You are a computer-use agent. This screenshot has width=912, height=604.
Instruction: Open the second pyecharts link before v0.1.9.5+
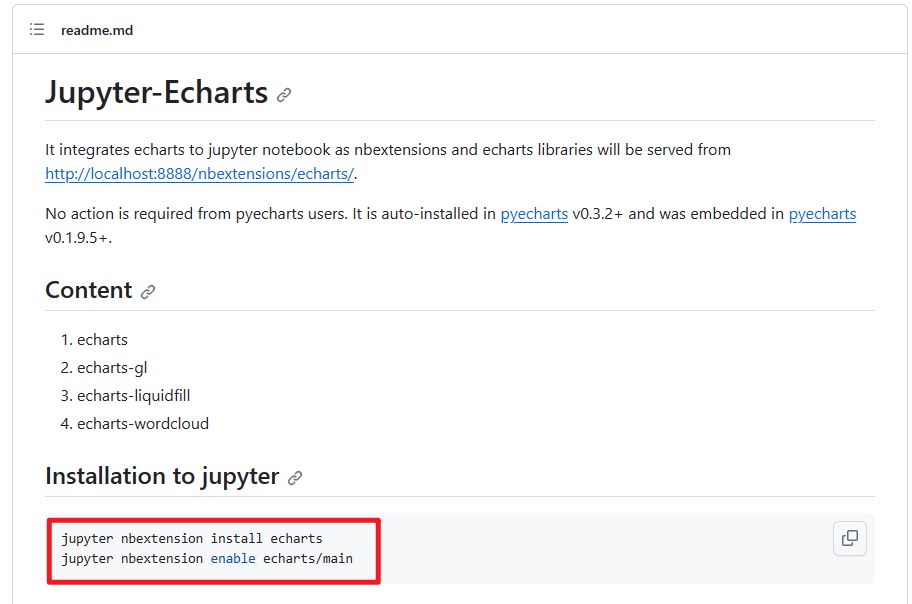pyautogui.click(x=822, y=214)
